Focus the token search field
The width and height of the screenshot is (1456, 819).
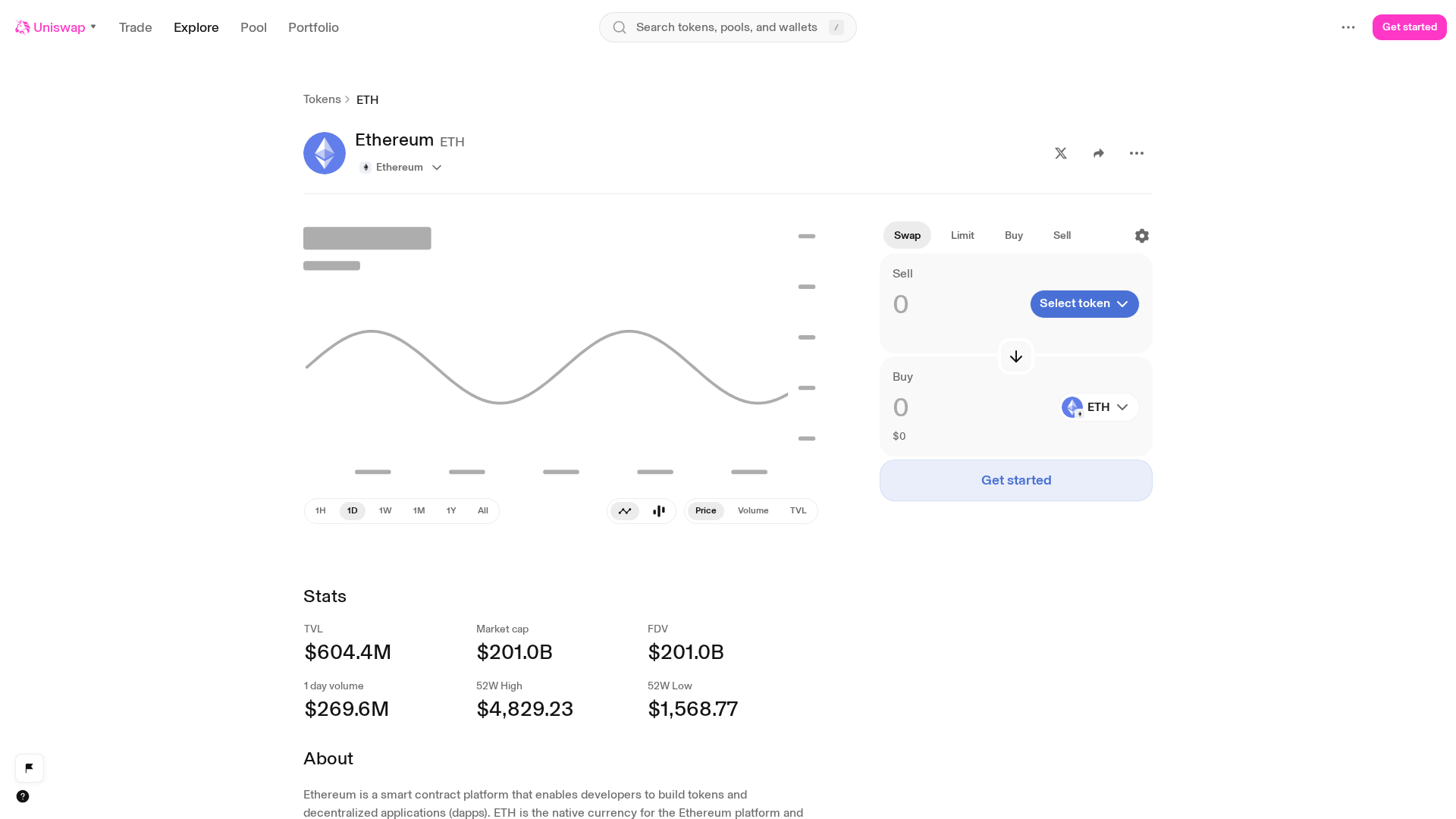(x=728, y=27)
